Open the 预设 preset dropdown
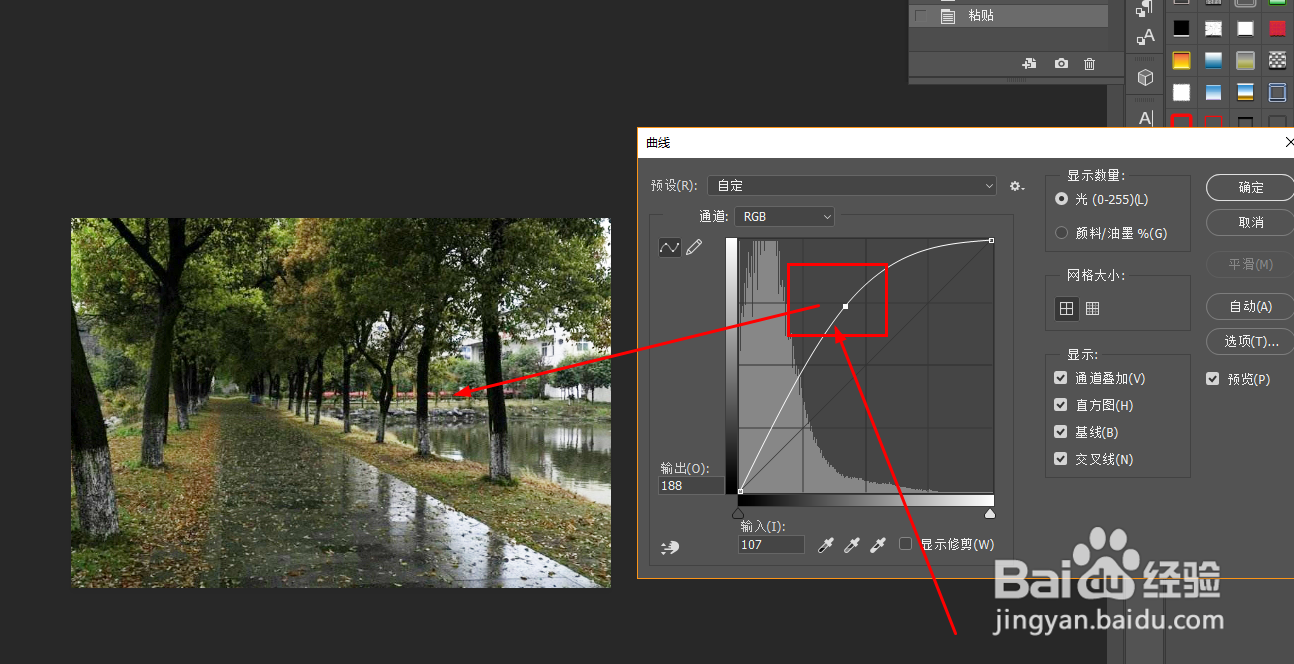 click(852, 186)
